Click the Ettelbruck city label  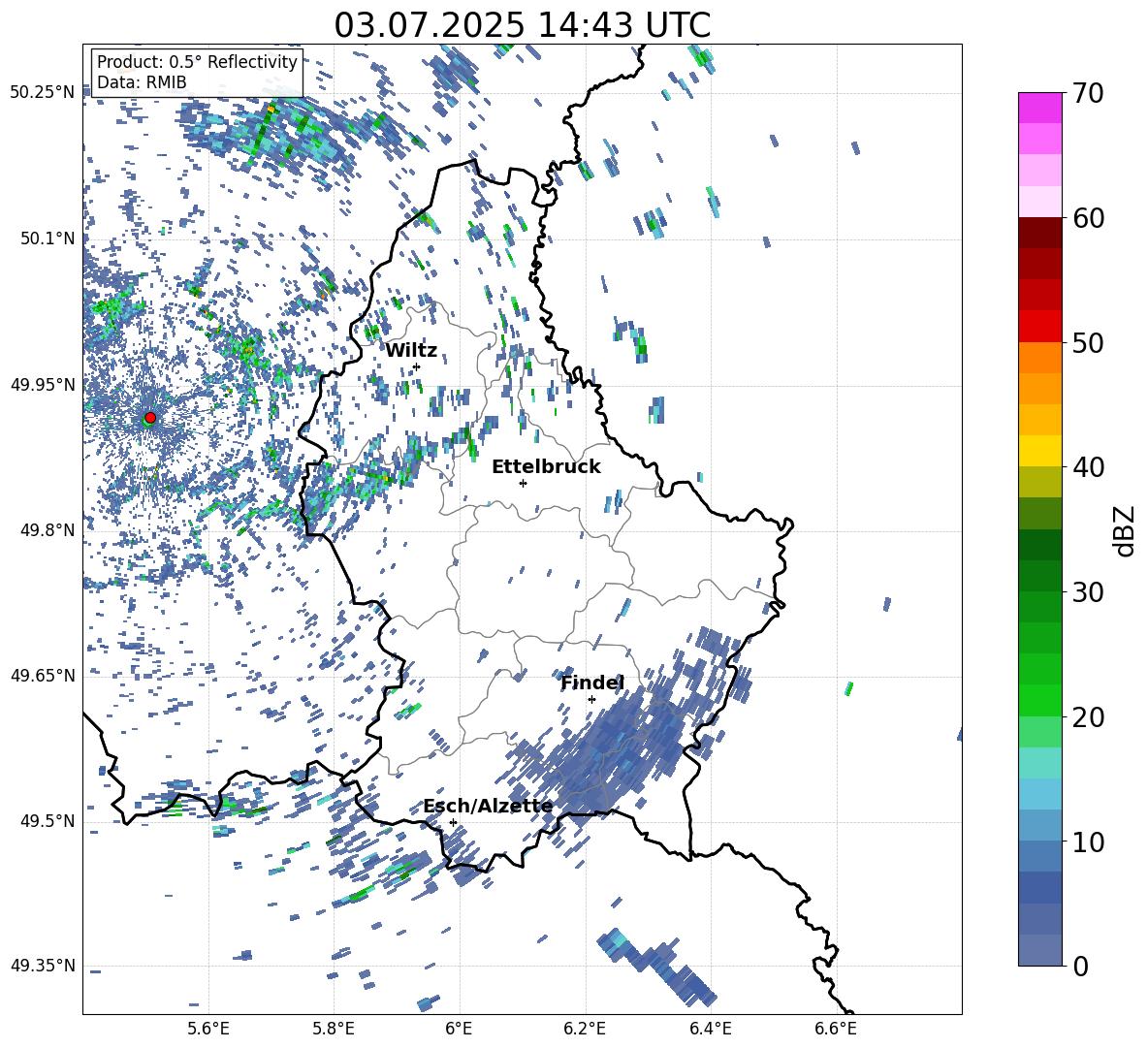click(x=546, y=467)
